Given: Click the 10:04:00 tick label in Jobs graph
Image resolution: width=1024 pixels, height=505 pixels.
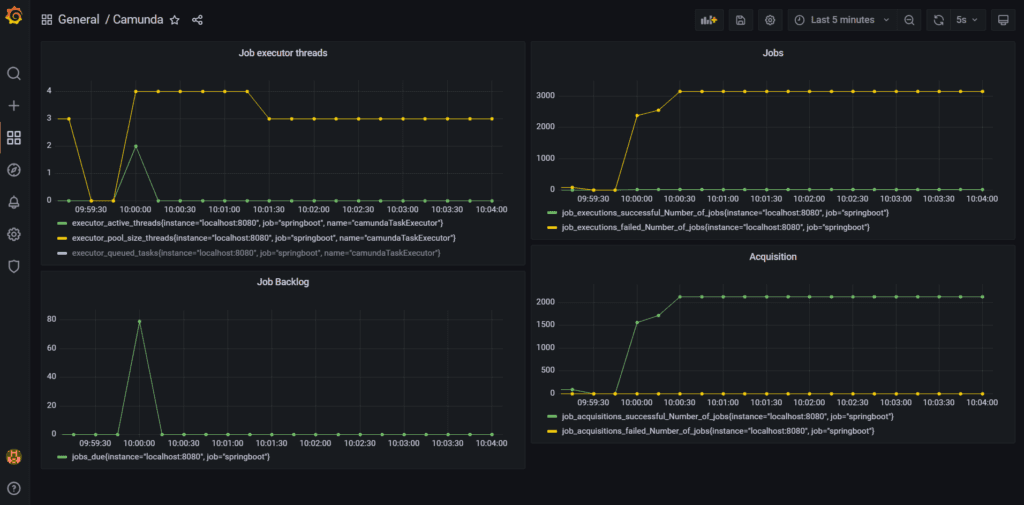Looking at the screenshot, I should (x=982, y=200).
